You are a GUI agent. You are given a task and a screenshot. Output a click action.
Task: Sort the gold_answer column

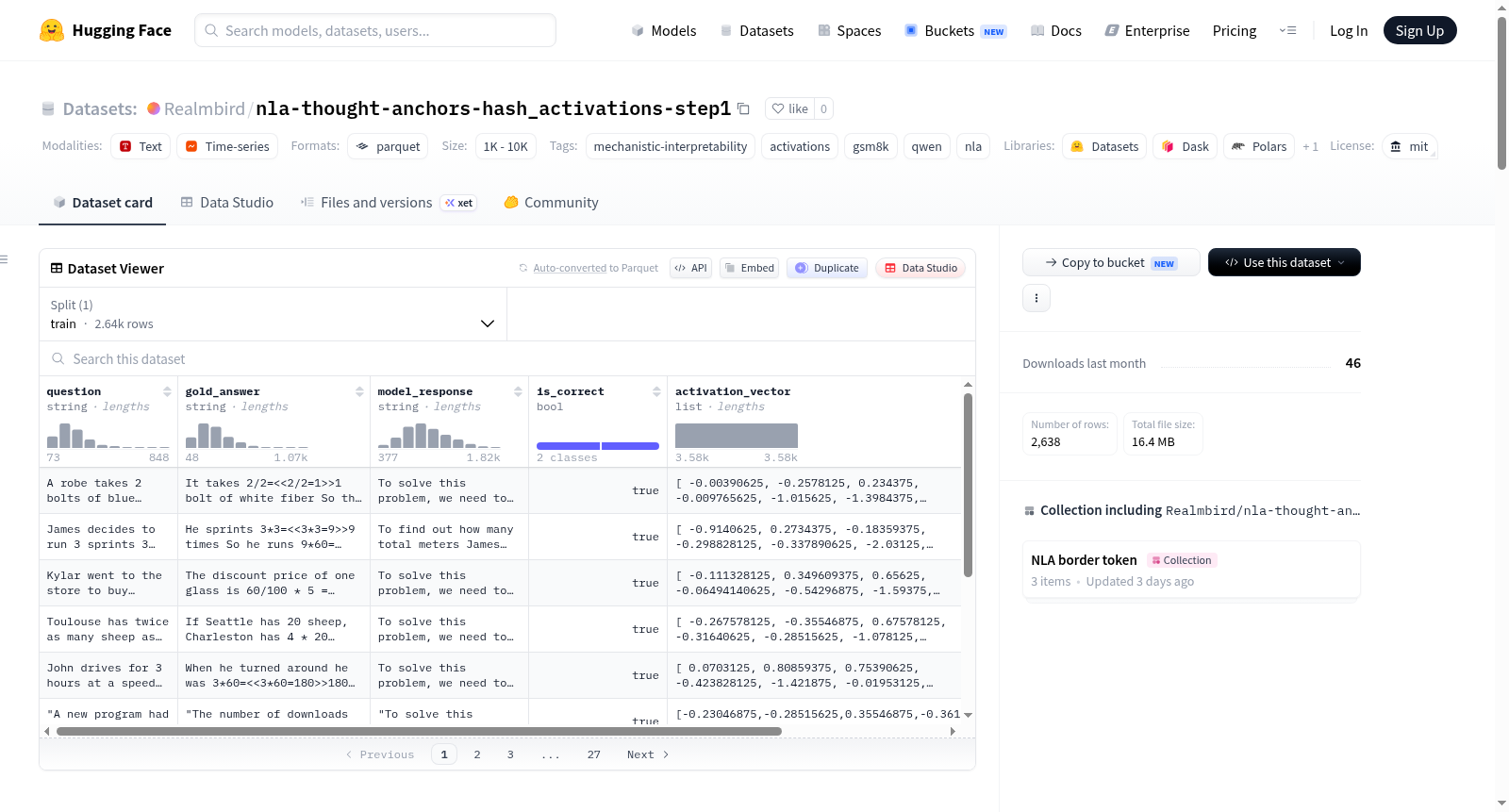[359, 391]
